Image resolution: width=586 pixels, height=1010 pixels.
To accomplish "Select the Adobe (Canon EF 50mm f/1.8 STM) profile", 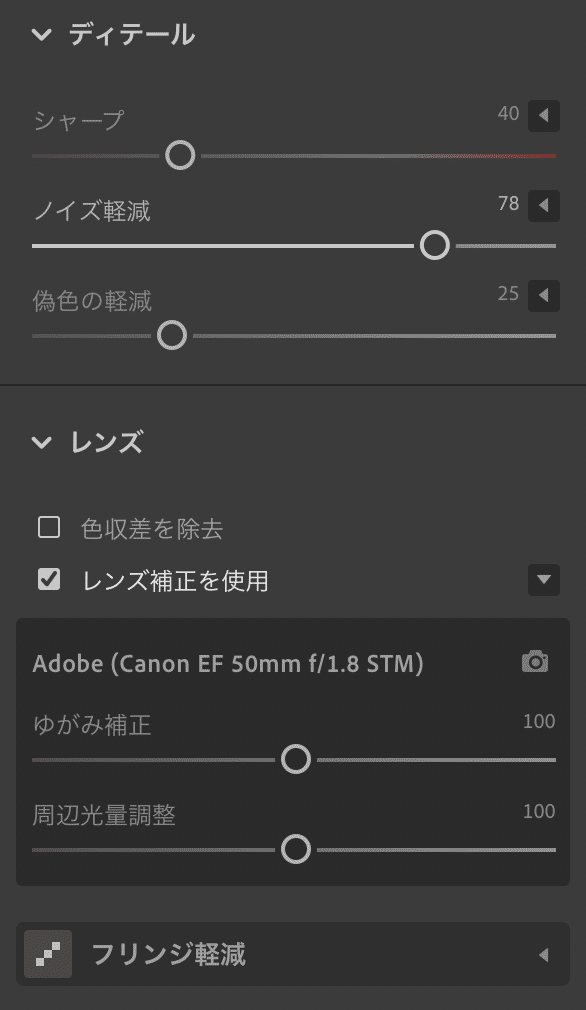I will 230,662.
